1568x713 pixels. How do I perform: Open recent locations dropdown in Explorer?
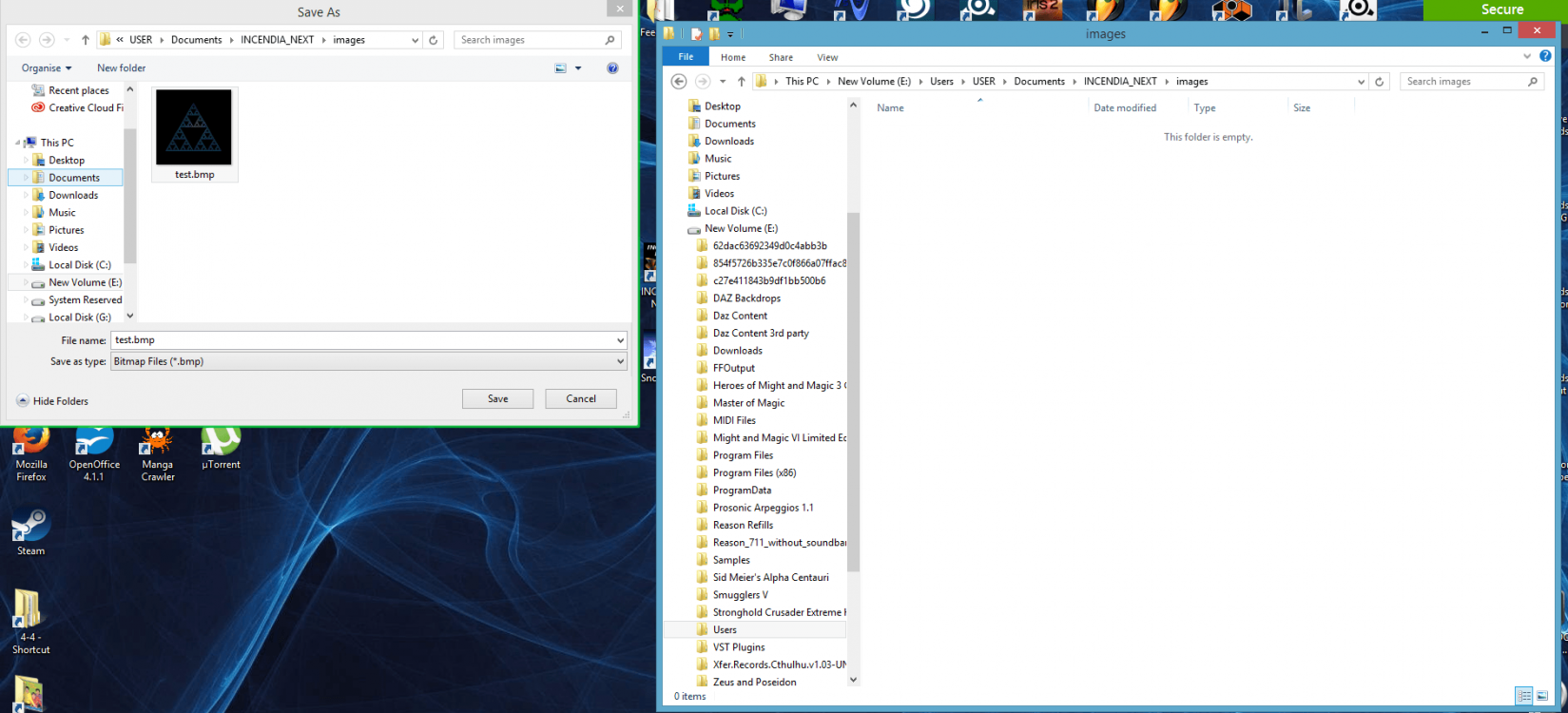click(723, 82)
